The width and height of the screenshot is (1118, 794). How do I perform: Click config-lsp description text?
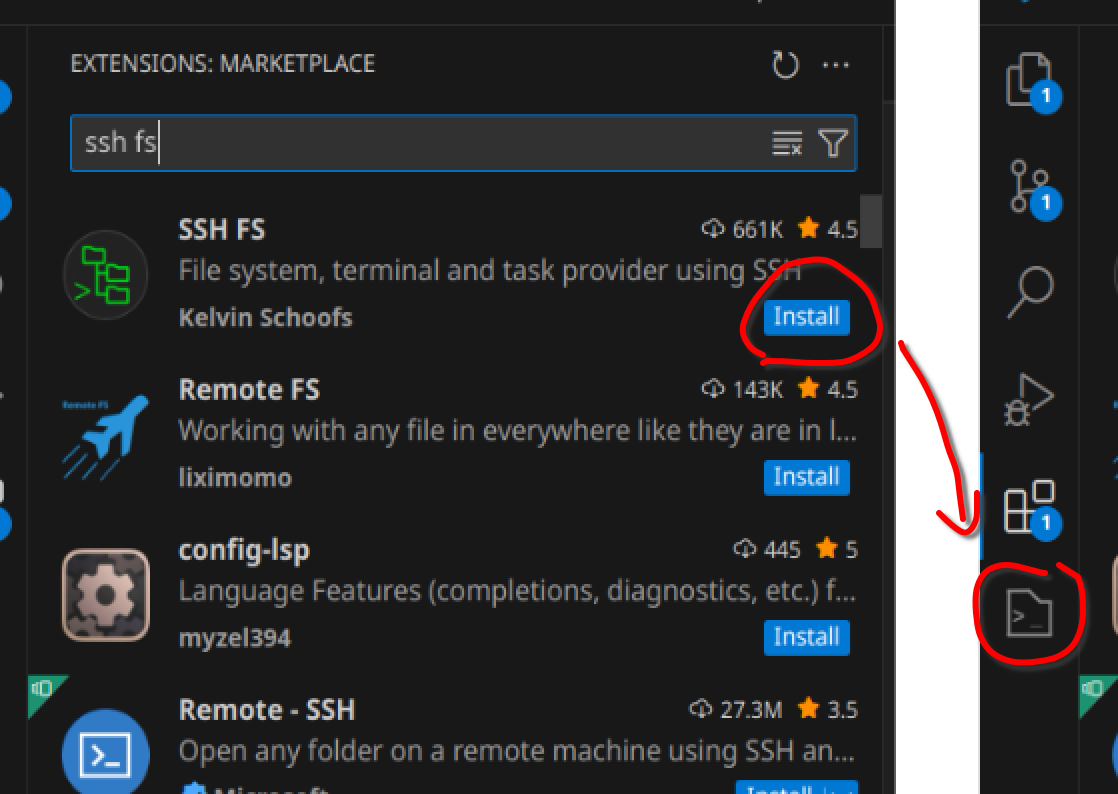pyautogui.click(x=518, y=592)
